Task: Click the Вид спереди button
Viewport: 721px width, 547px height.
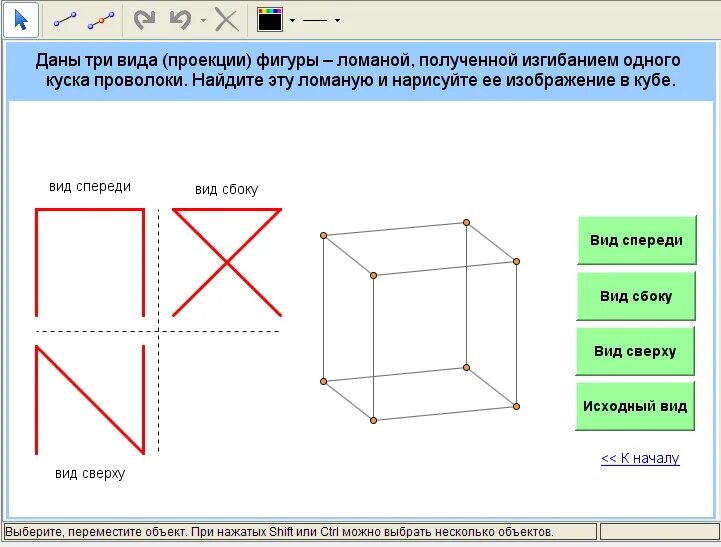Action: (637, 240)
